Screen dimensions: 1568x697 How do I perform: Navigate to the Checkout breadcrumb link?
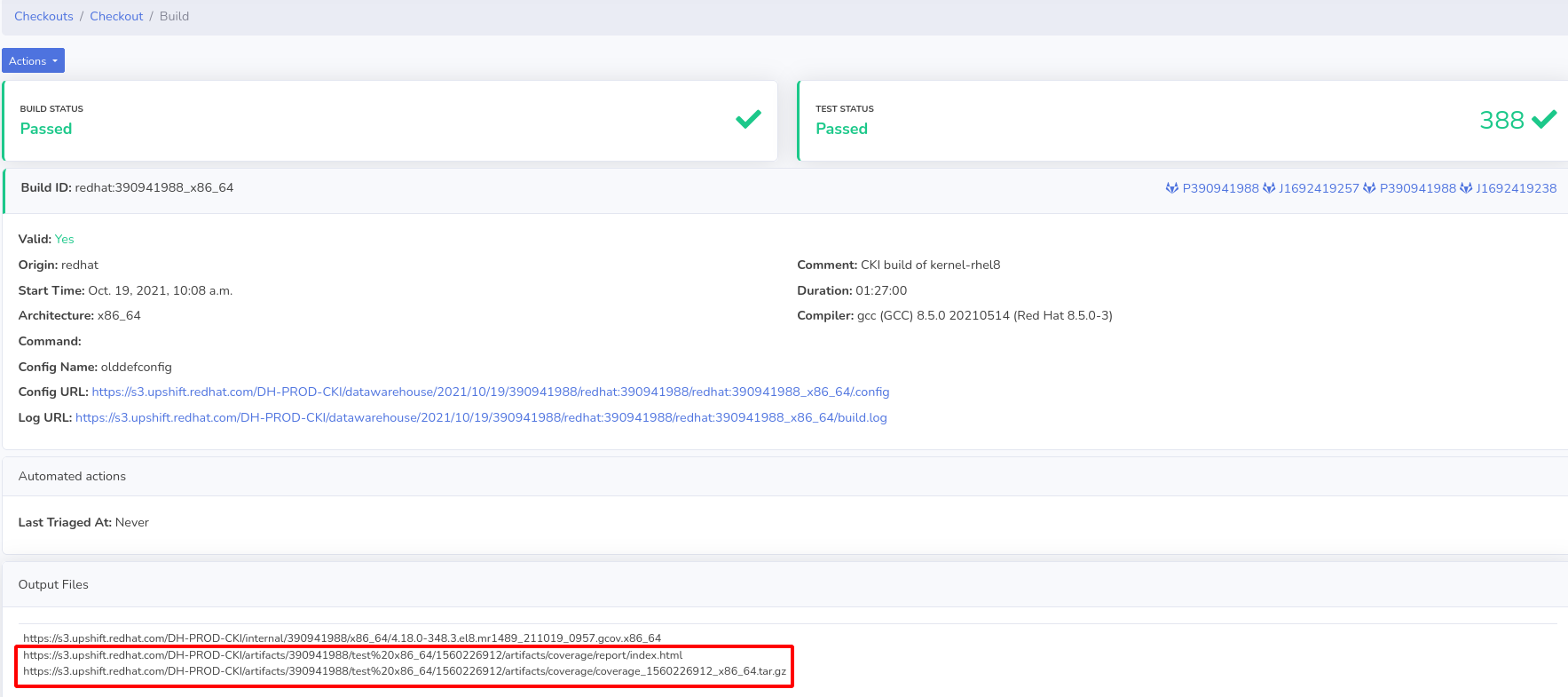pyautogui.click(x=116, y=16)
